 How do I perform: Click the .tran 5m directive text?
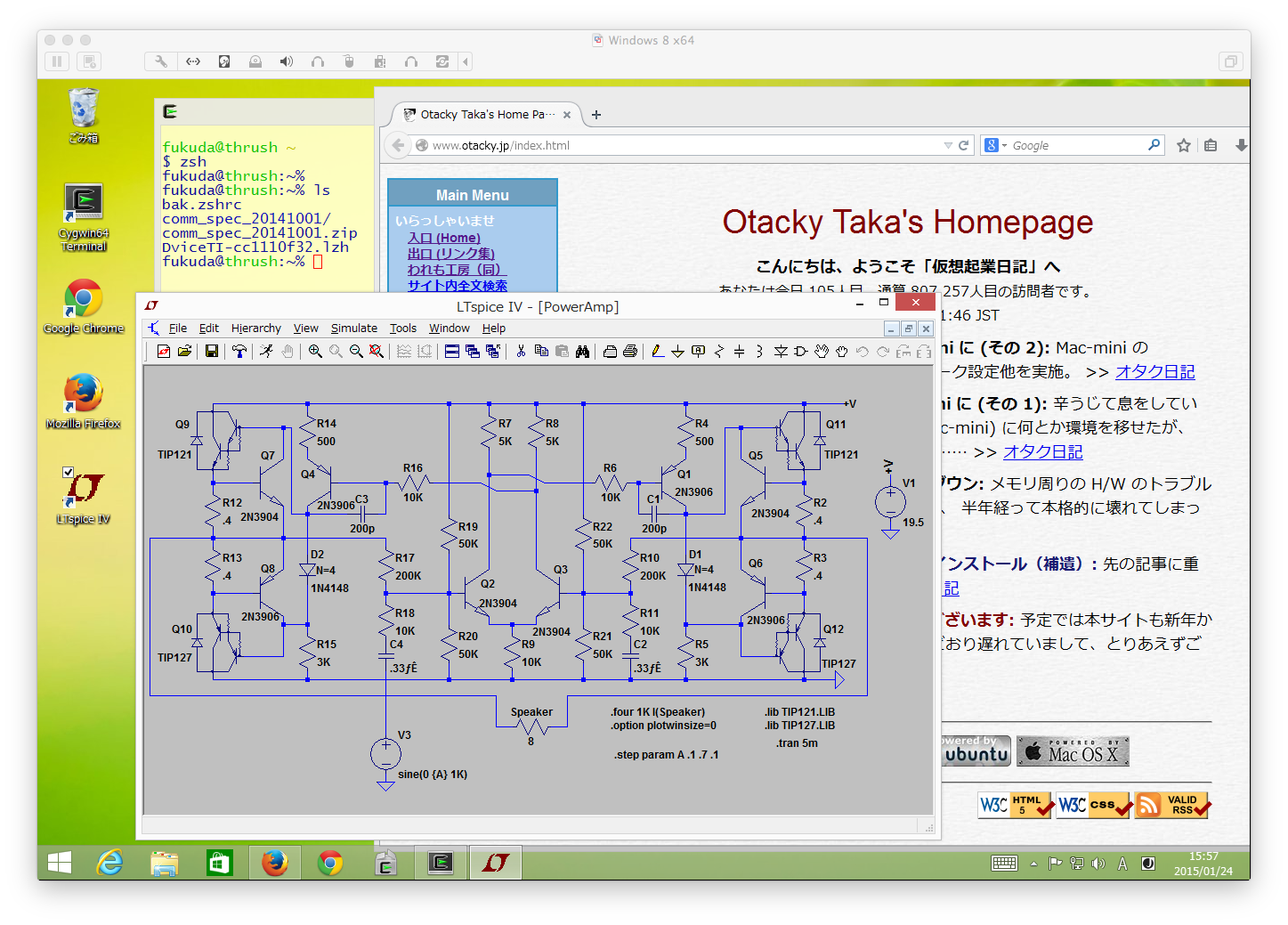click(797, 743)
